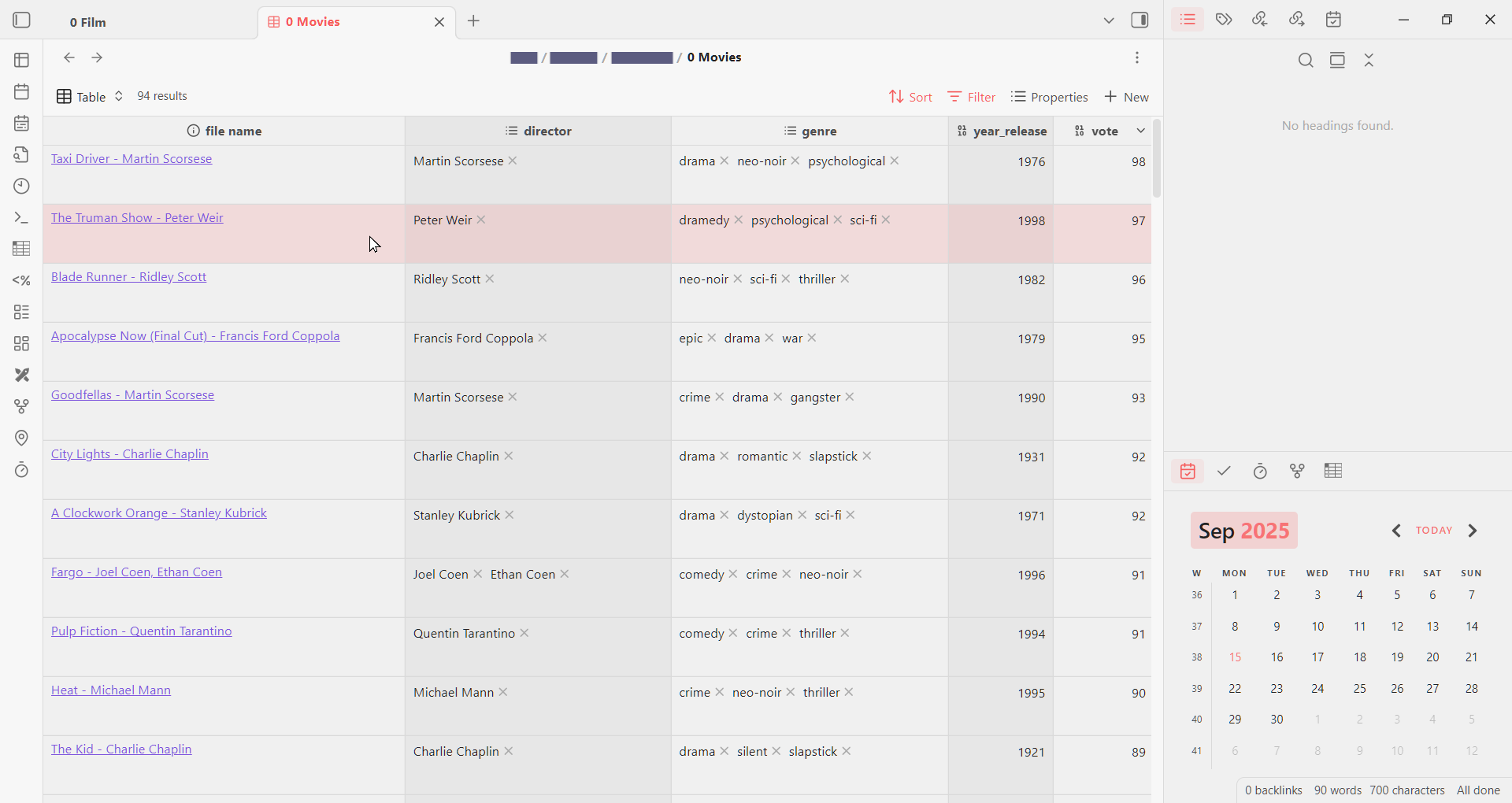Open the tags panel icon
Screen dimensions: 1512x803
[1224, 20]
